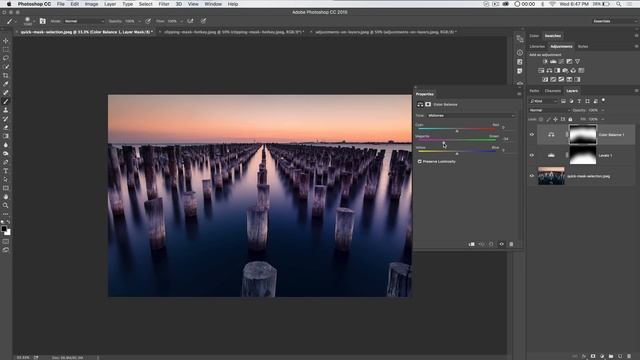
Task: Select the Quick Selection tool
Action: tap(6, 67)
